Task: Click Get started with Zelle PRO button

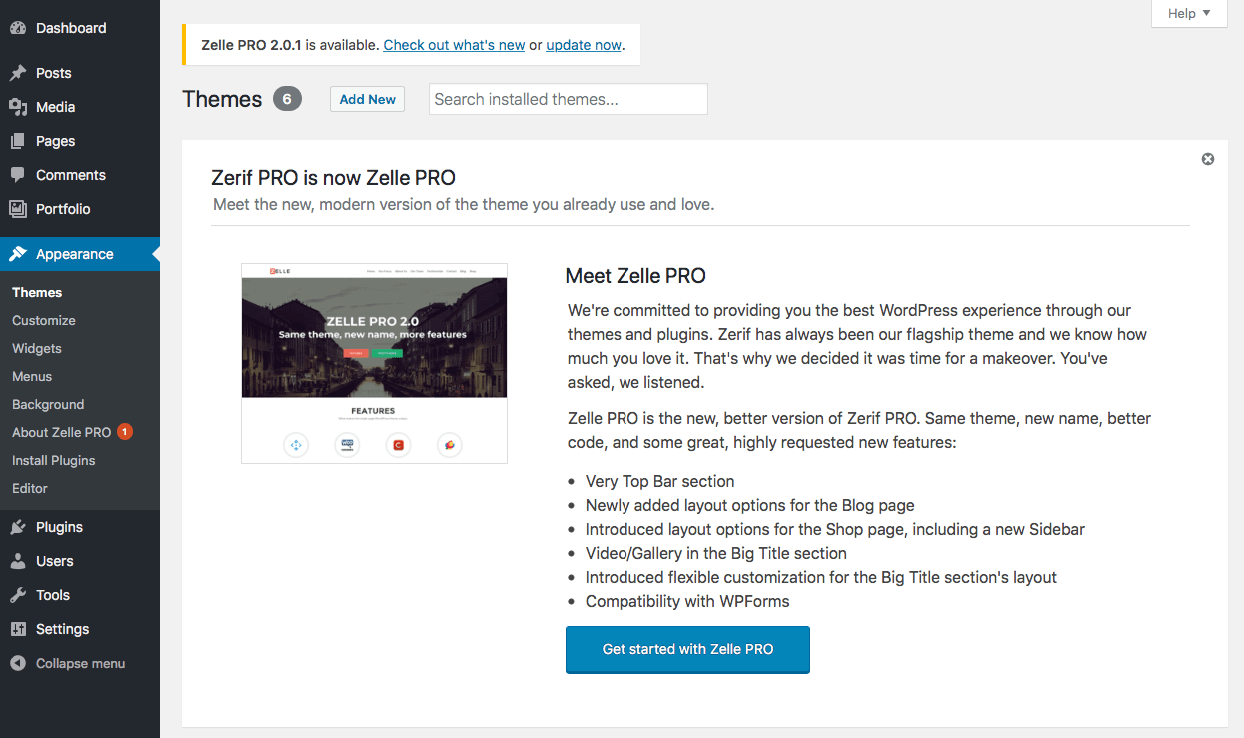Action: tap(688, 649)
